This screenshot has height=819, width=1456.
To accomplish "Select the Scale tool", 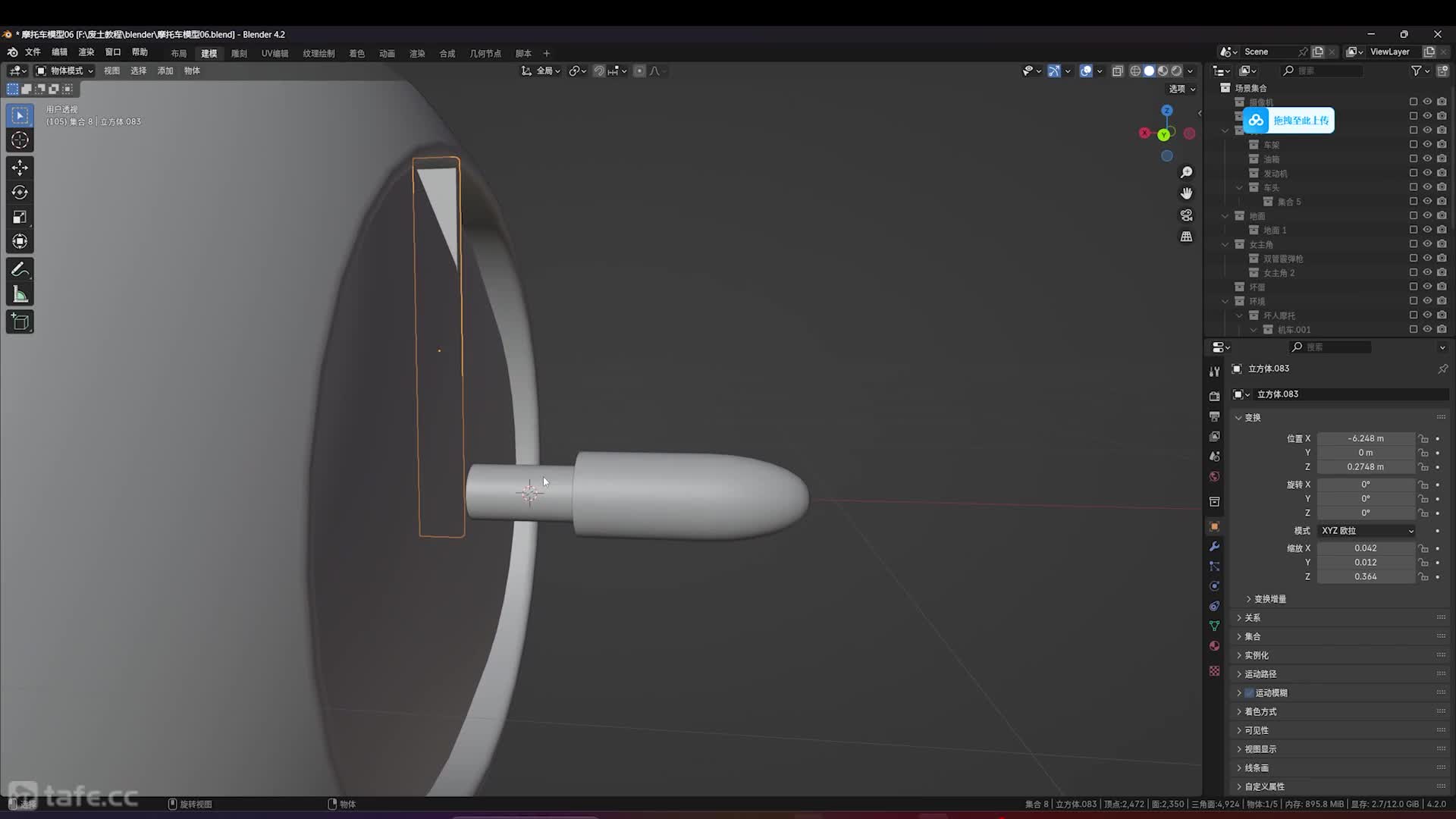I will click(x=20, y=217).
